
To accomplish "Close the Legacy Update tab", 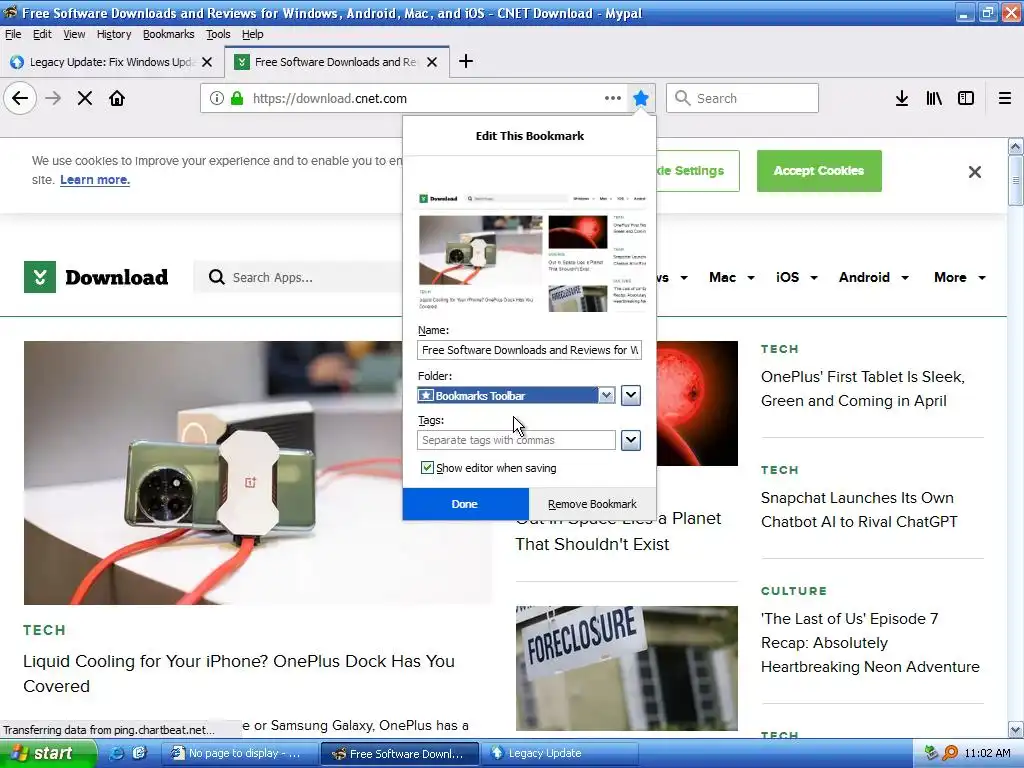I will [207, 62].
